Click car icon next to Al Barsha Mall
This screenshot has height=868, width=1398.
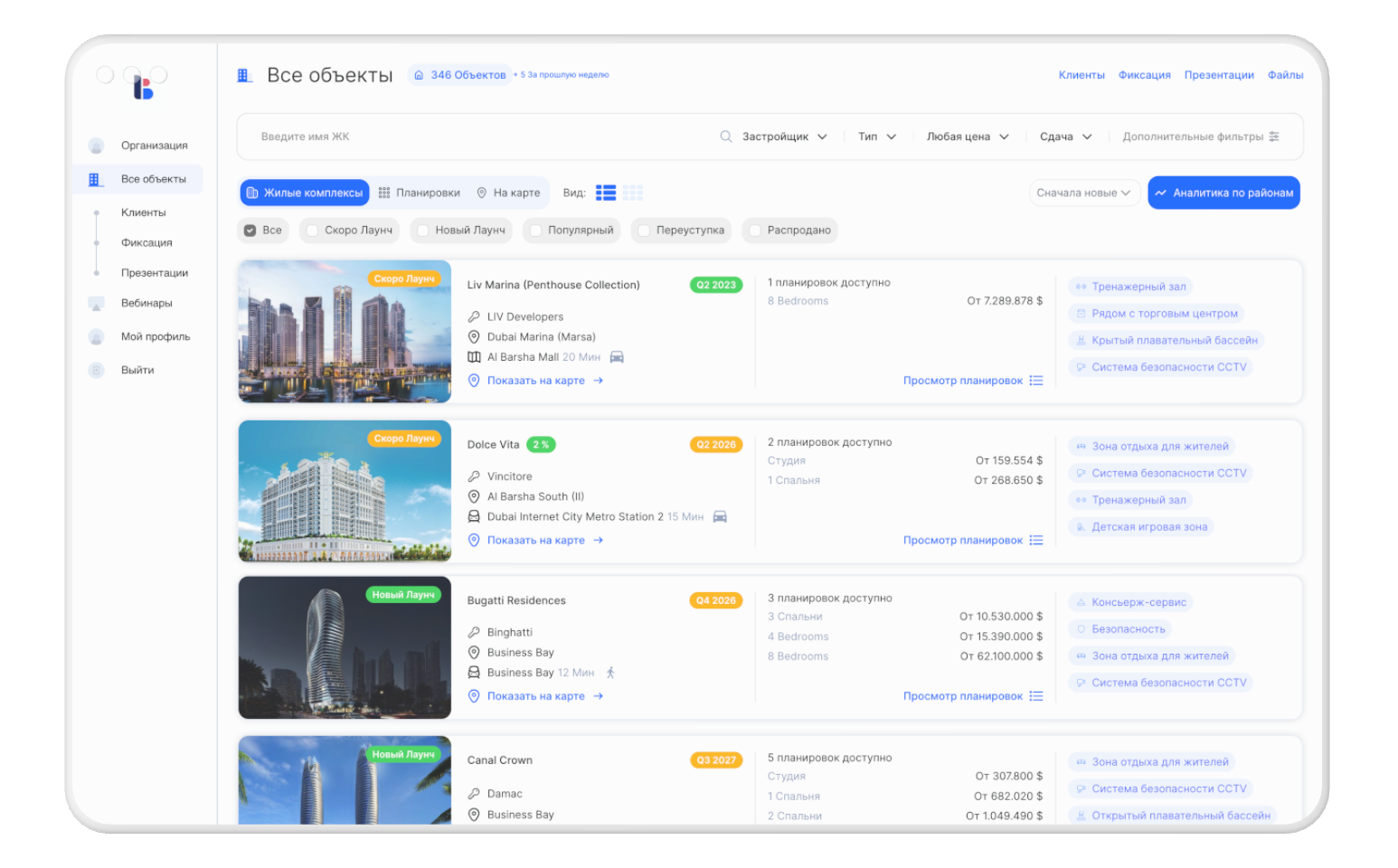tap(617, 357)
